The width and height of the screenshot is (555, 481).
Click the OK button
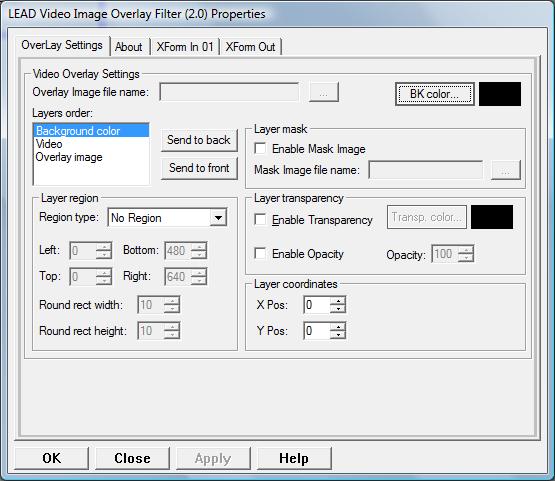point(52,458)
